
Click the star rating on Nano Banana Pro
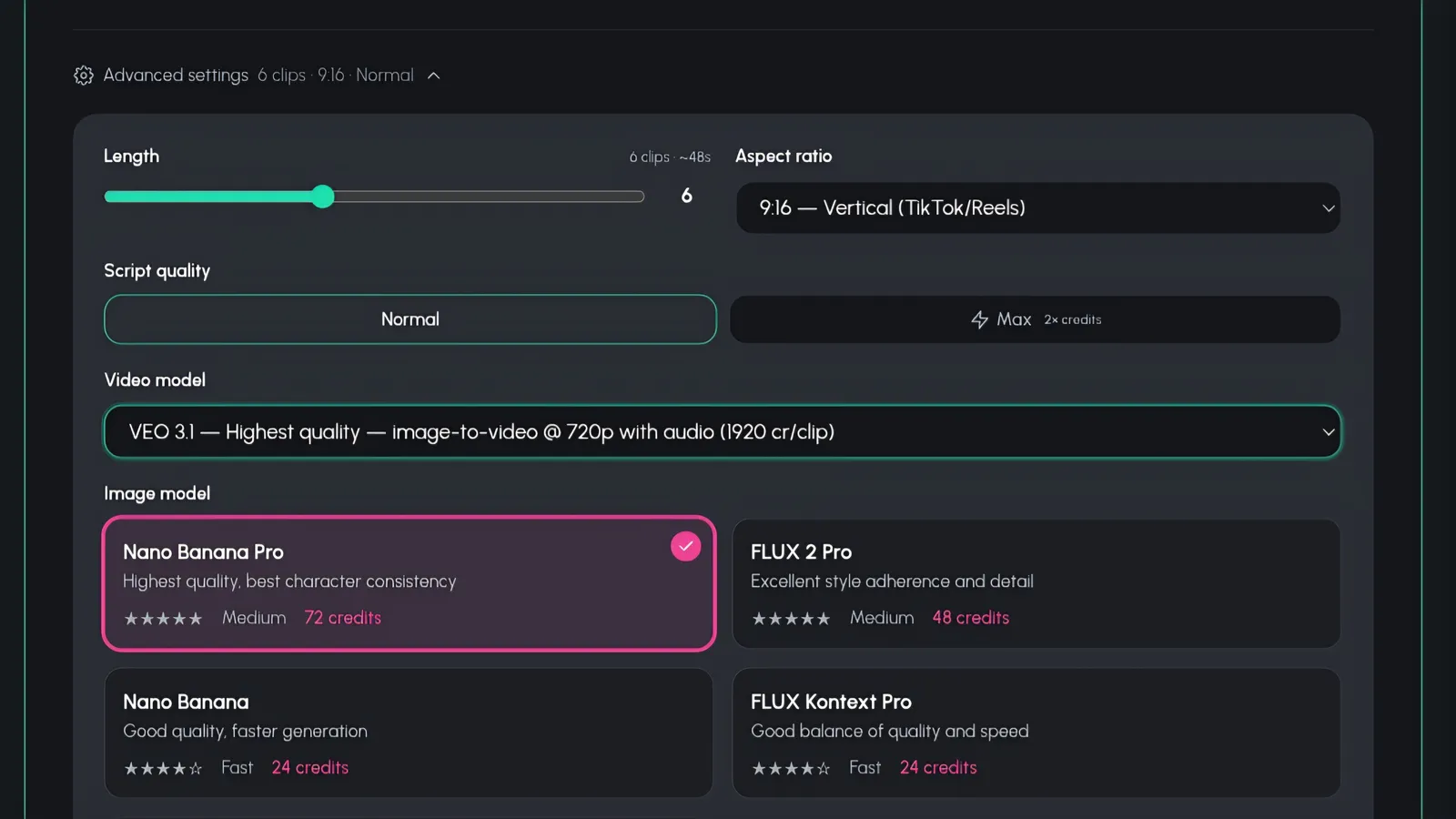(163, 619)
